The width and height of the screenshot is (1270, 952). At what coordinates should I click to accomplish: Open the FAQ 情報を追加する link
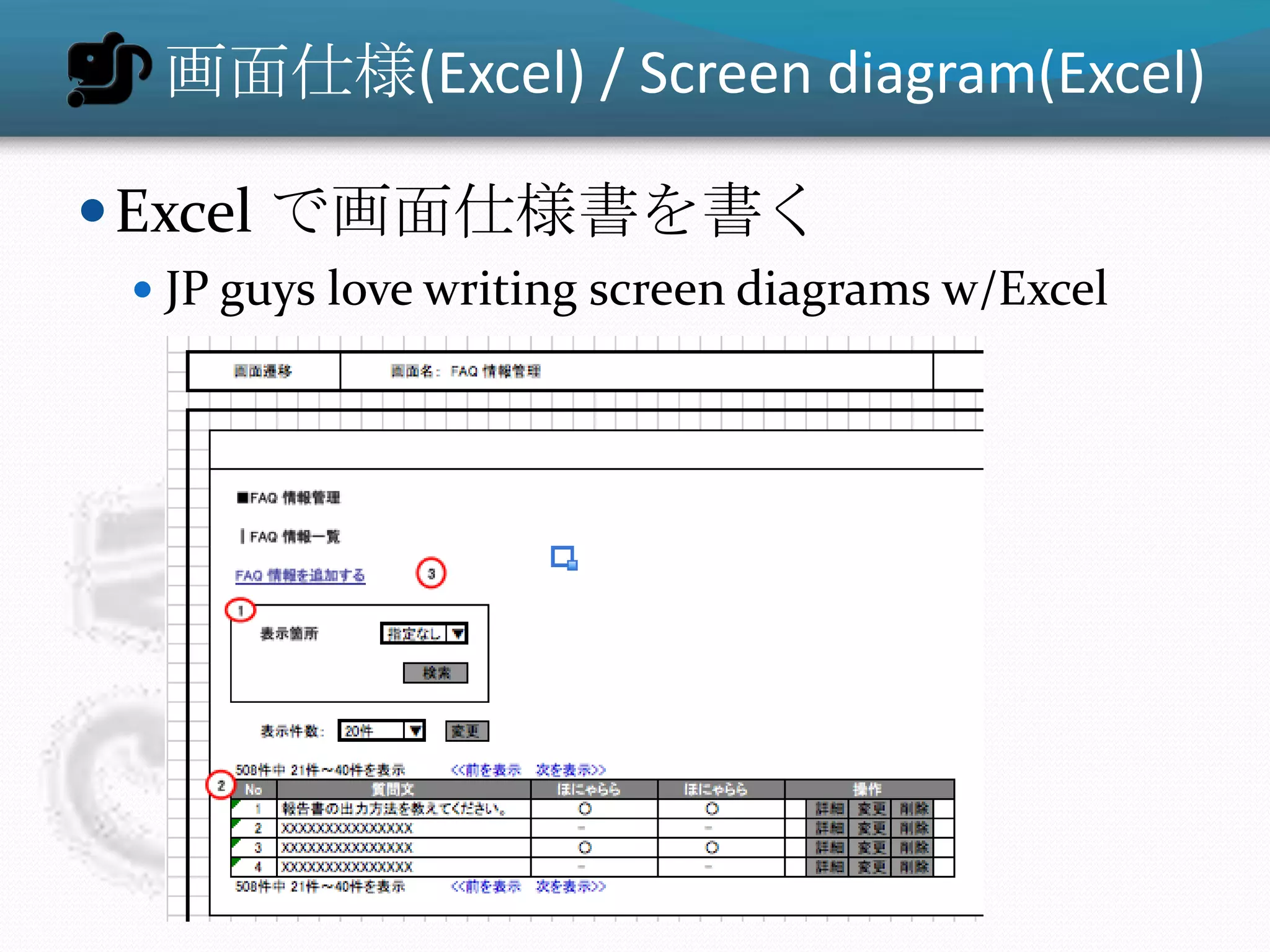click(300, 575)
